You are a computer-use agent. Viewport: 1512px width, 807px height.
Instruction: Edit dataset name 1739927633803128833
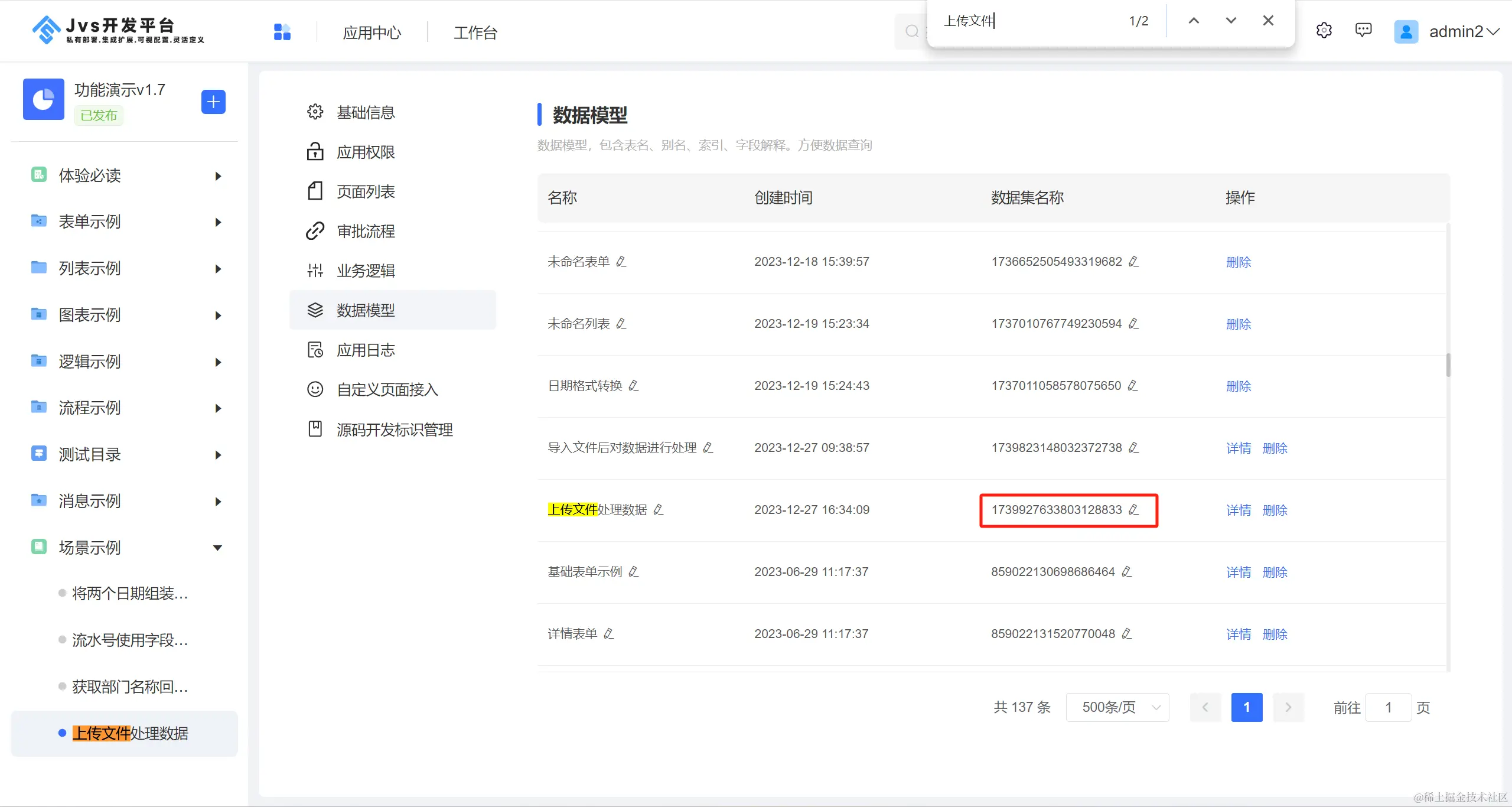(x=1133, y=510)
